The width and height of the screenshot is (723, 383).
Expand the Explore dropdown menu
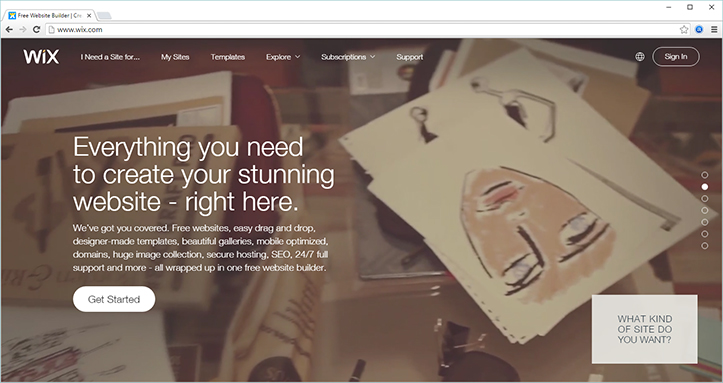coord(283,57)
